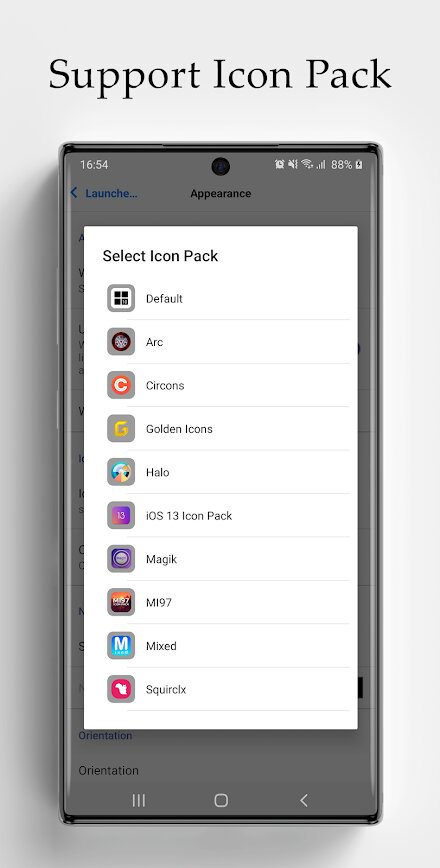Viewport: 440px width, 868px height.
Task: Tap the Golden Icons G icon
Action: [121, 428]
